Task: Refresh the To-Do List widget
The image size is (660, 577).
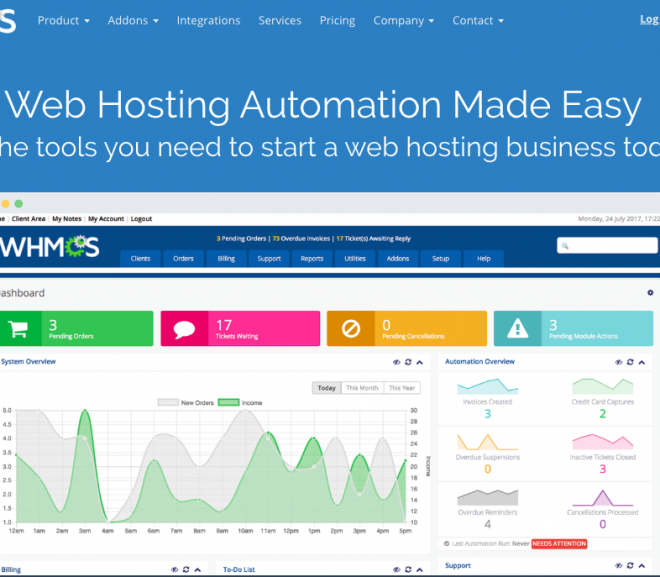Action: pos(408,569)
